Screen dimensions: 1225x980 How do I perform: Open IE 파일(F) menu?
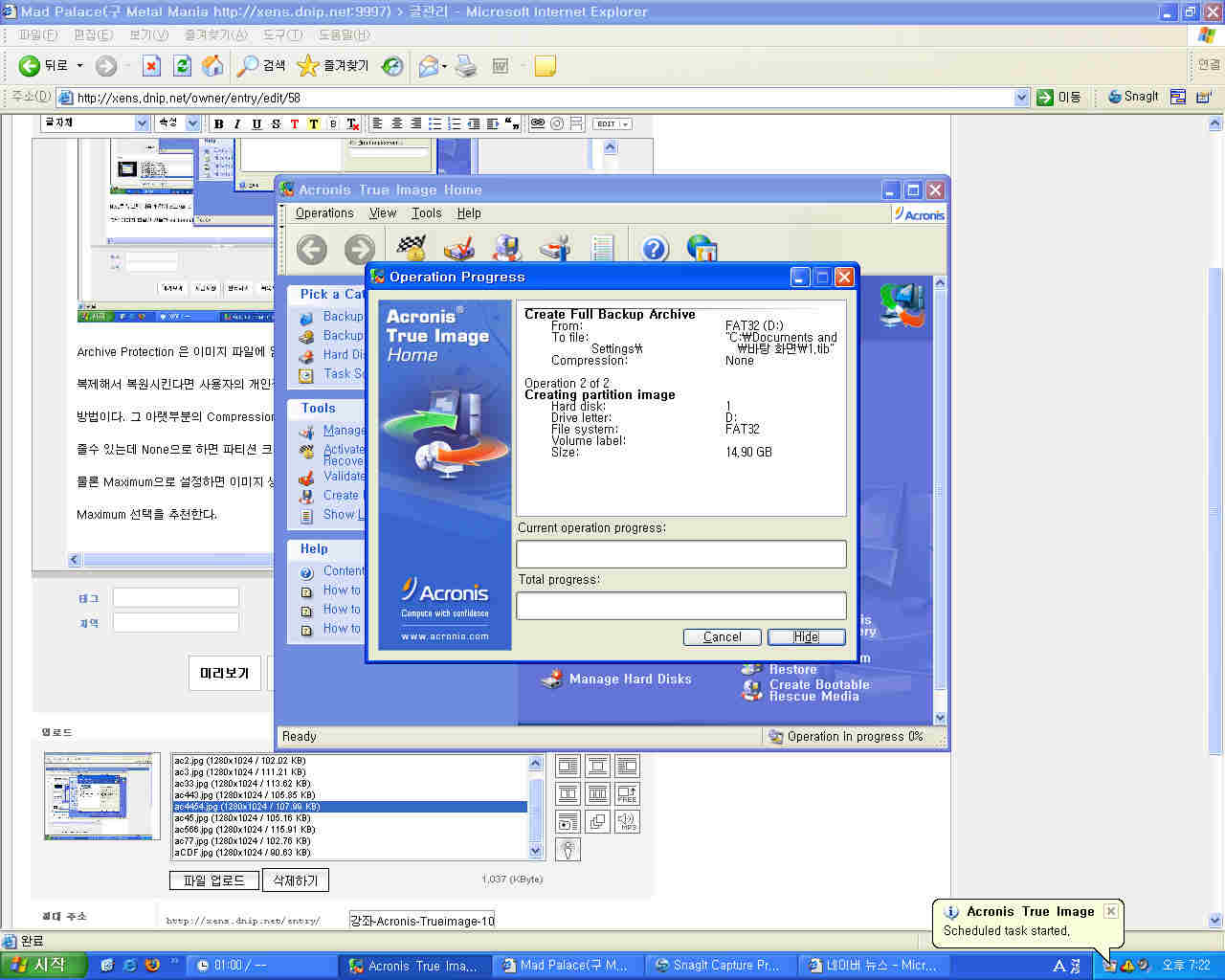[x=38, y=34]
